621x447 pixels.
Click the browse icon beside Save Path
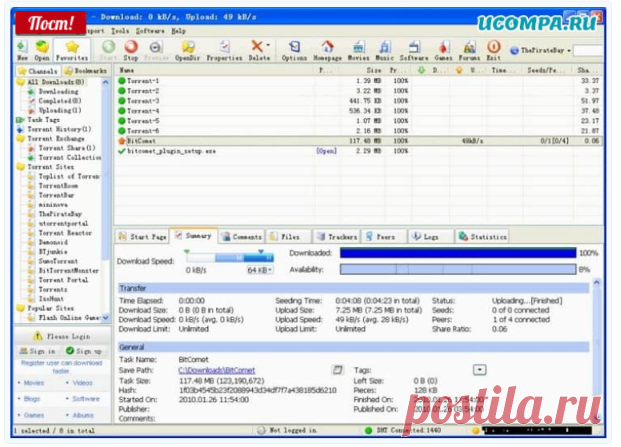coord(337,370)
